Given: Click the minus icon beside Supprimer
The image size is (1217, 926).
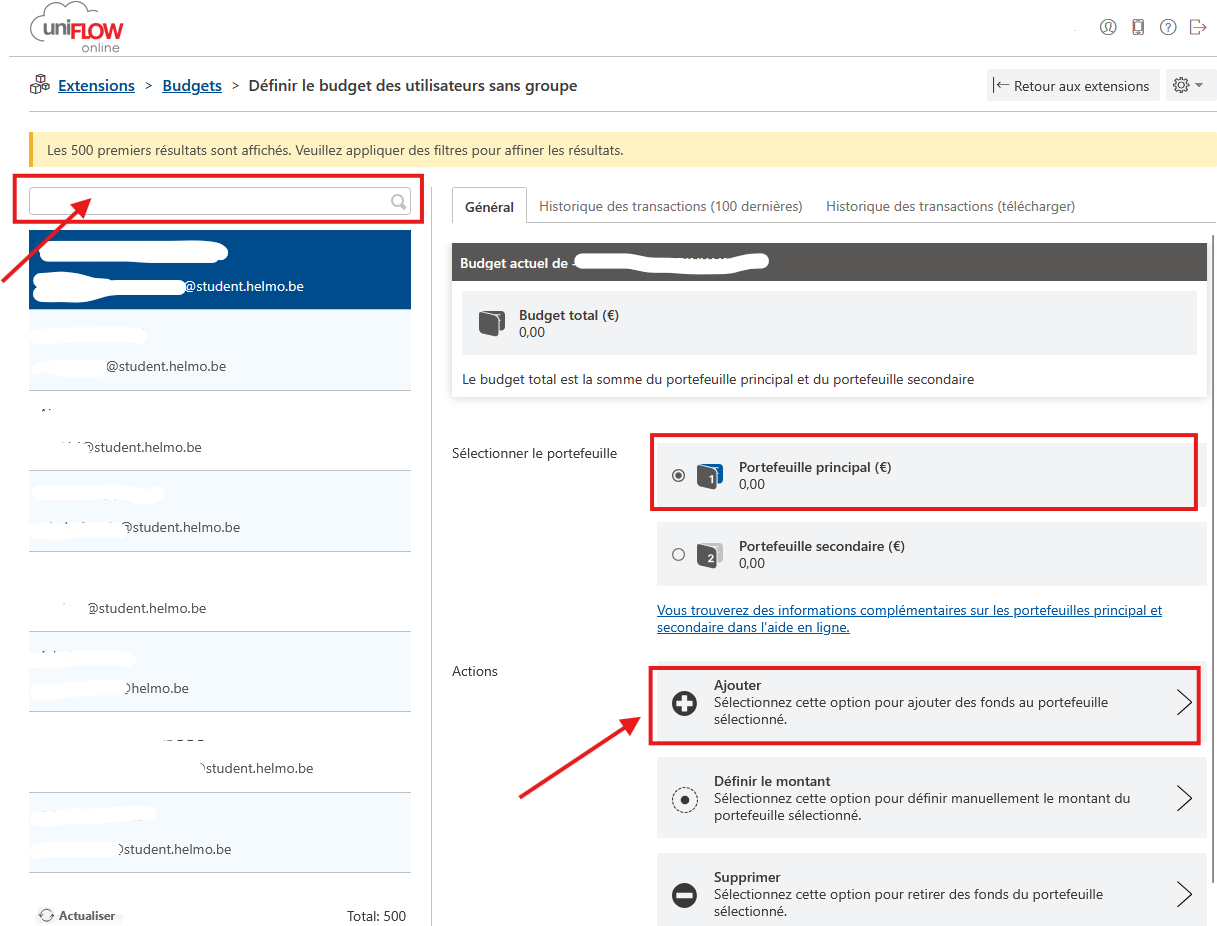Looking at the screenshot, I should [x=684, y=895].
